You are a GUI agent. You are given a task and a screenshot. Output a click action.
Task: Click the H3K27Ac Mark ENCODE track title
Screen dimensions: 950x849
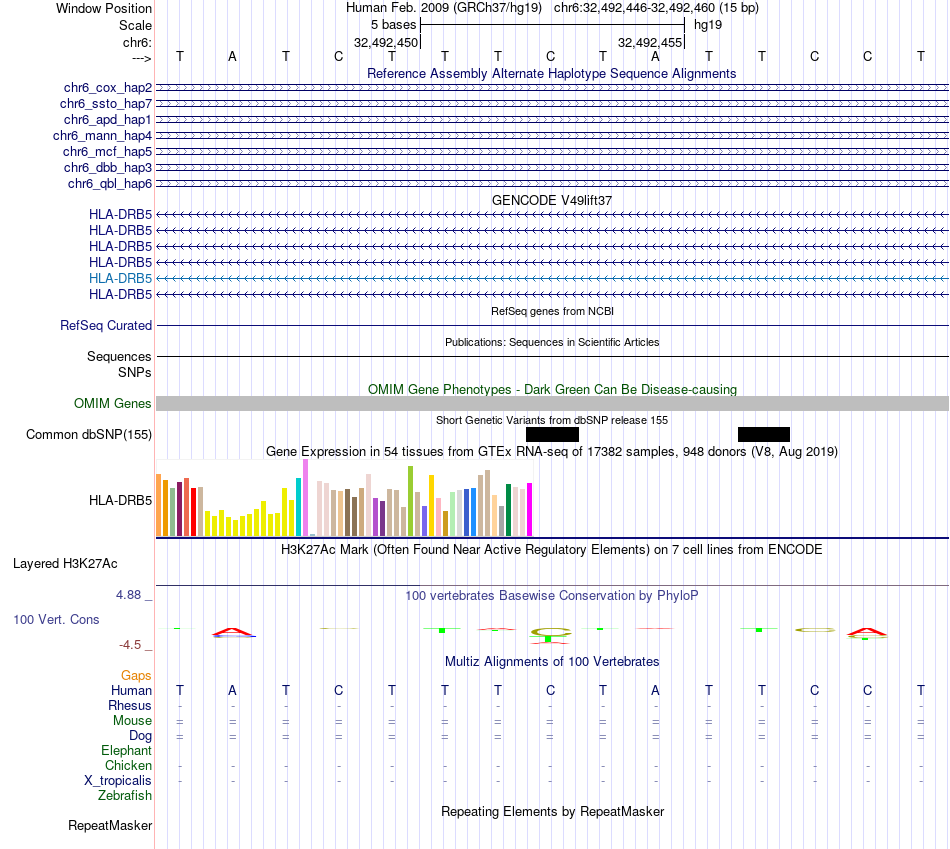(x=552, y=550)
